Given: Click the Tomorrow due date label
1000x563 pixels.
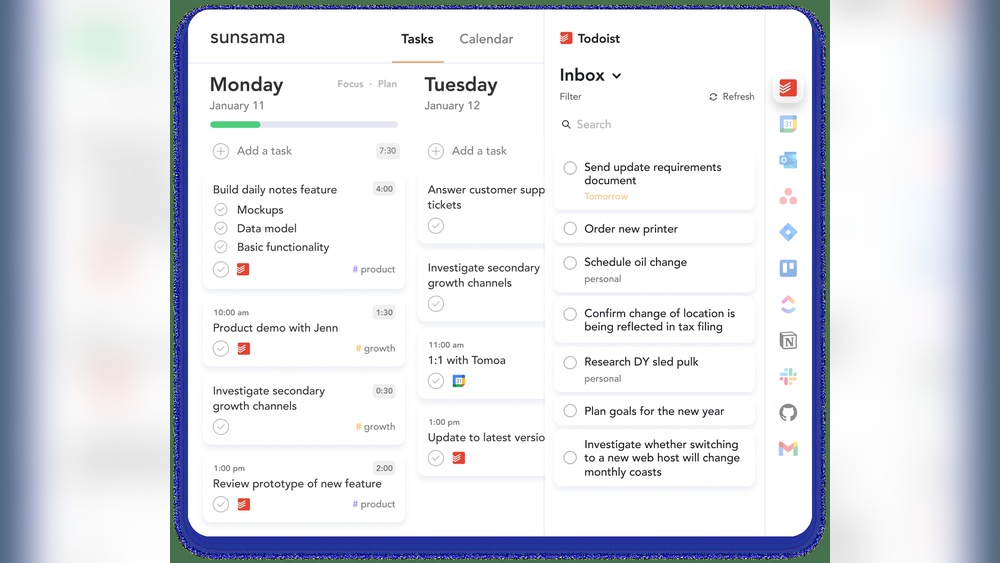Looking at the screenshot, I should pyautogui.click(x=606, y=196).
